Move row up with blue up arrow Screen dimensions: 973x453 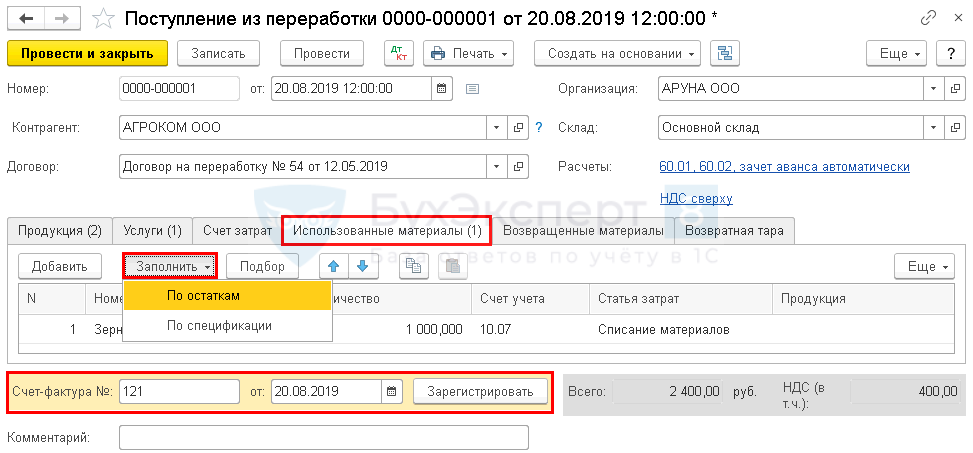pos(334,266)
